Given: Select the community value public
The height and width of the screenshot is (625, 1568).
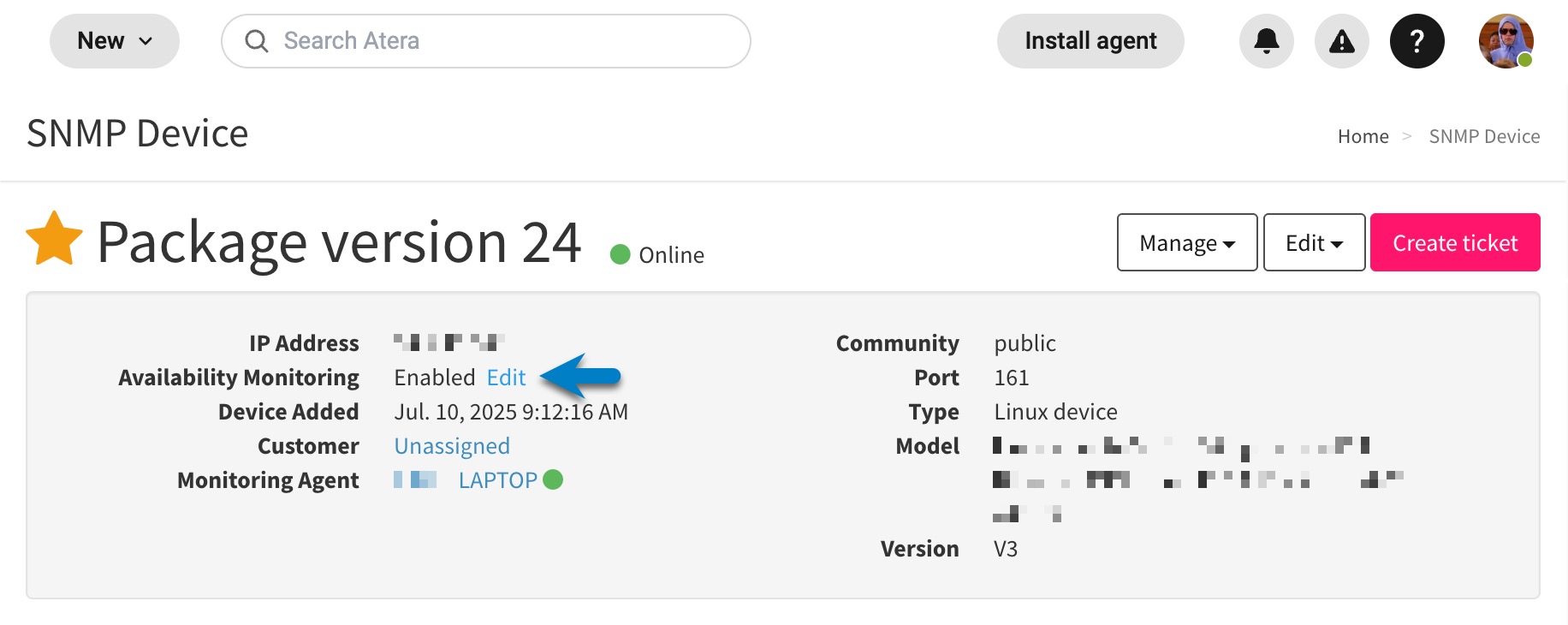Looking at the screenshot, I should [1025, 343].
